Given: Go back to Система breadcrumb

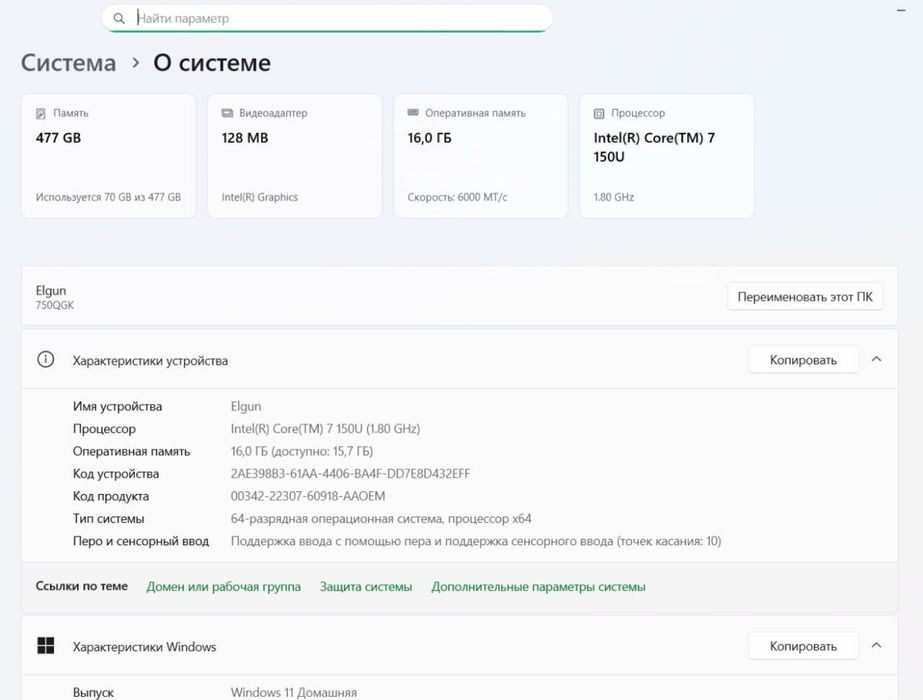Looking at the screenshot, I should coord(68,63).
